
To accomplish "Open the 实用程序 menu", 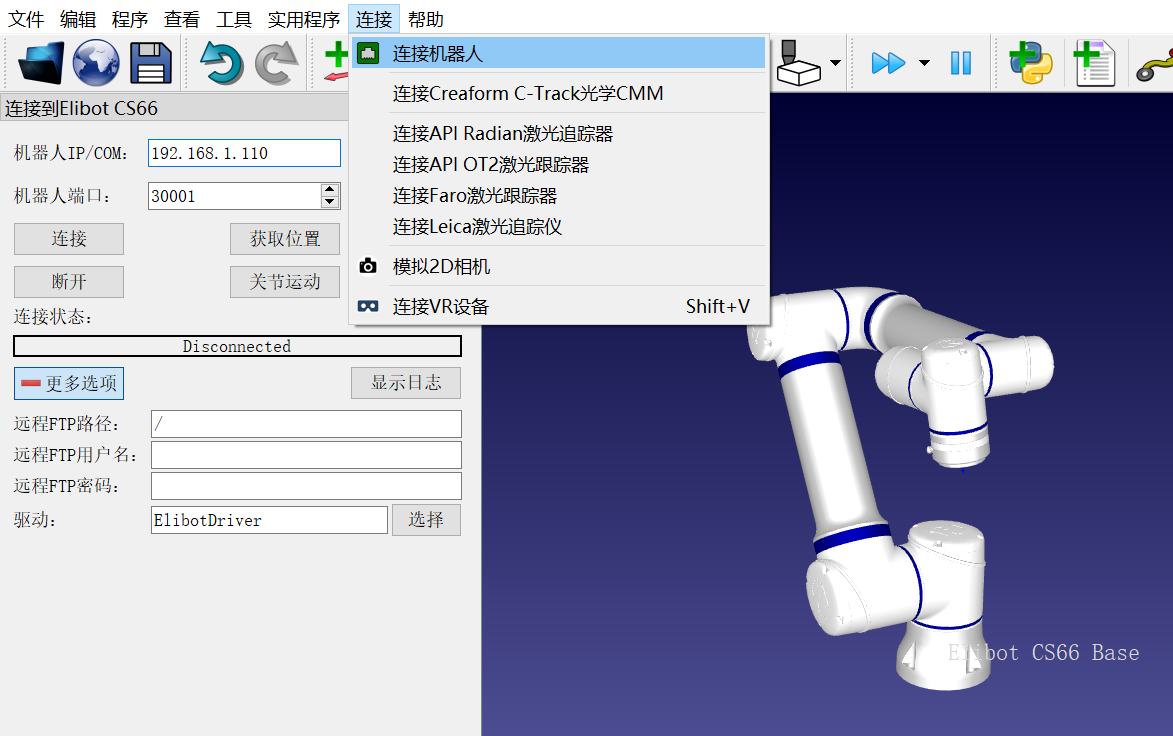I will coord(303,19).
